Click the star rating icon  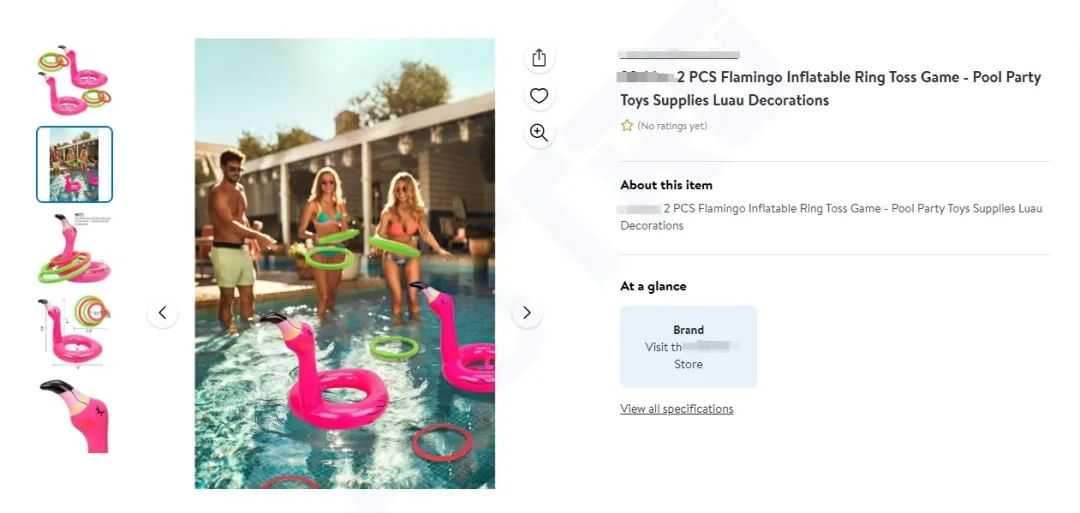coord(627,126)
